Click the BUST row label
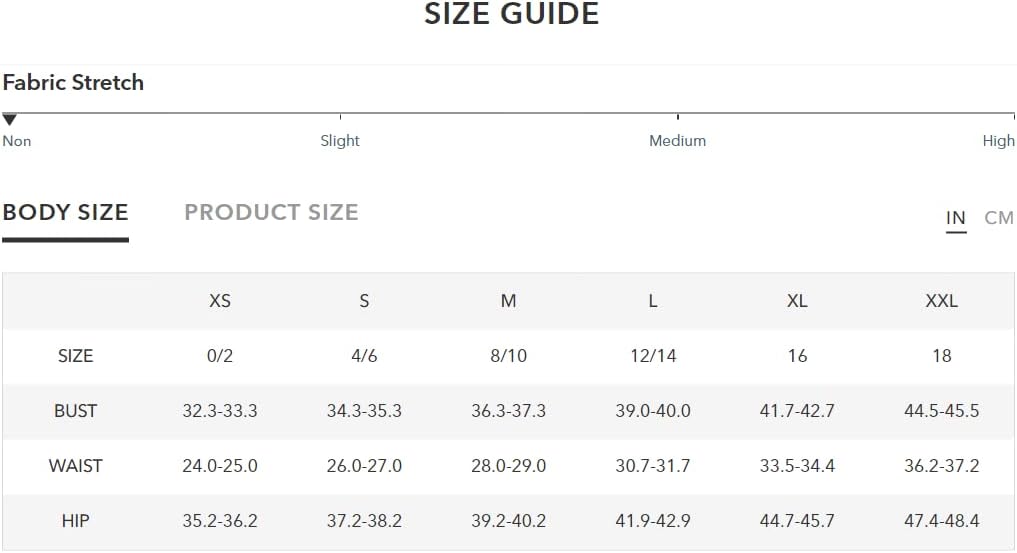The width and height of the screenshot is (1017, 553). pyautogui.click(x=75, y=411)
